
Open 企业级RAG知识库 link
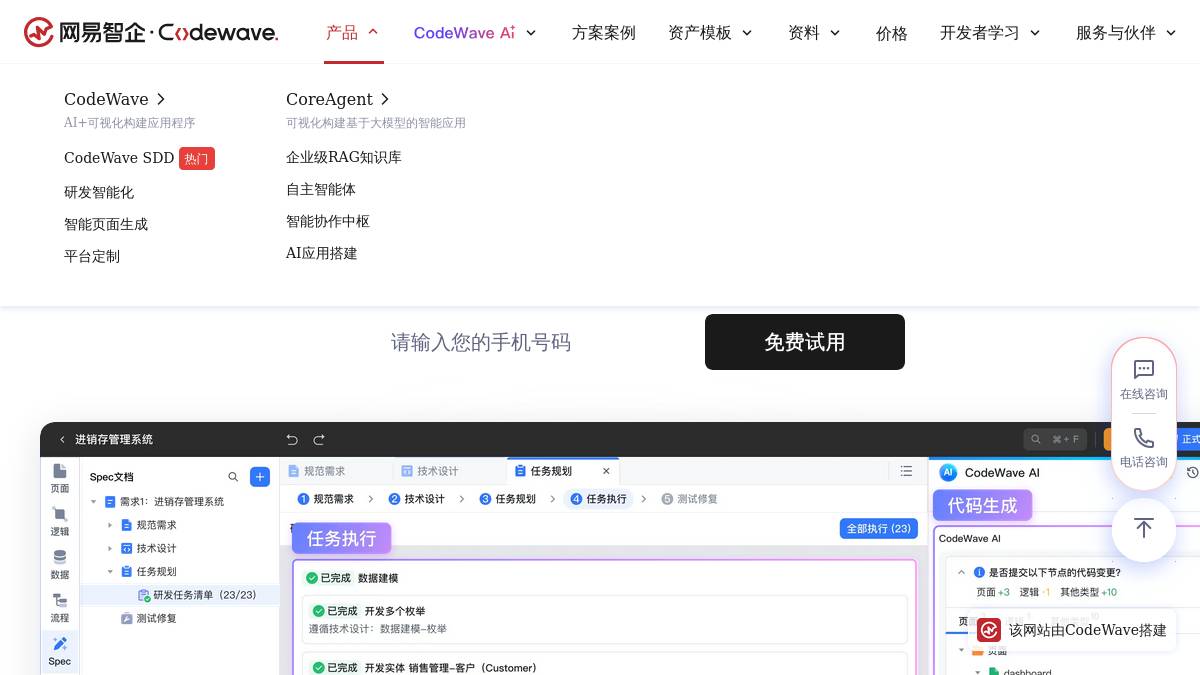pyautogui.click(x=344, y=157)
